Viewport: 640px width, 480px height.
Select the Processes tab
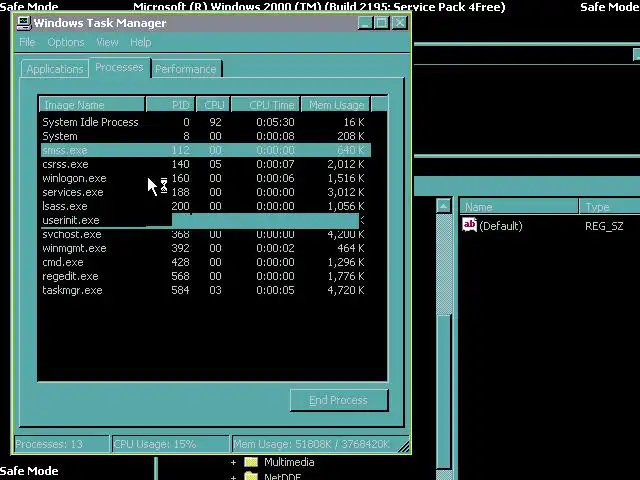pyautogui.click(x=119, y=67)
